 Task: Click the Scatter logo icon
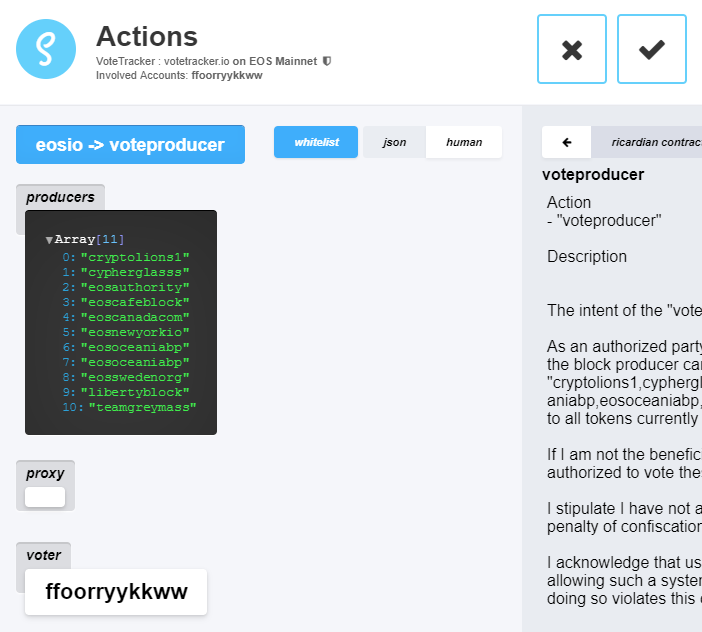[x=46, y=49]
